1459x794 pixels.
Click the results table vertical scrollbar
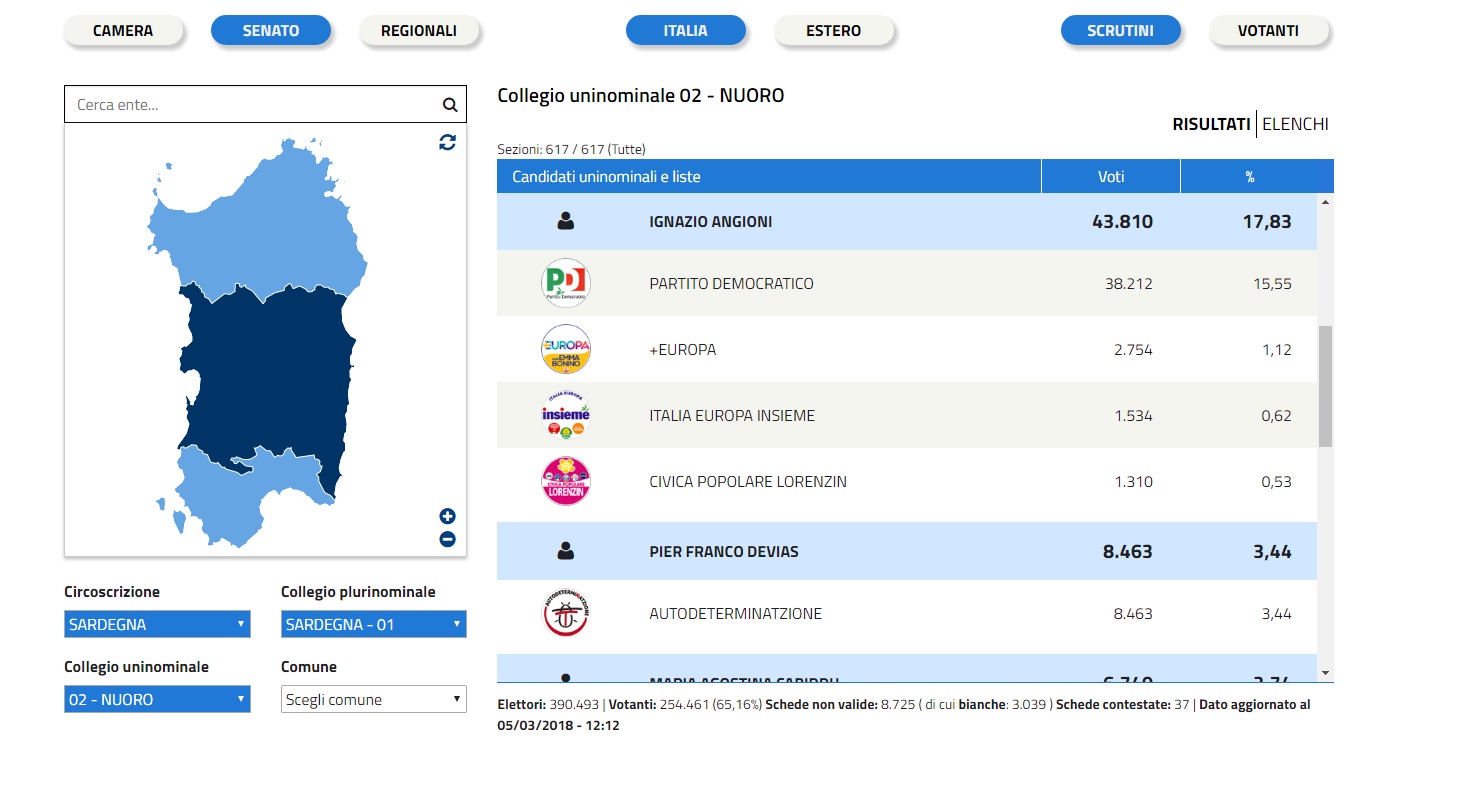coord(1325,385)
